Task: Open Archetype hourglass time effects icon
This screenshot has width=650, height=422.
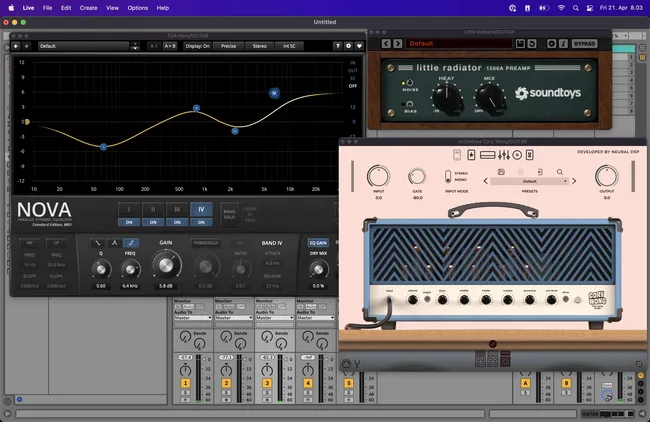Action: (x=529, y=155)
